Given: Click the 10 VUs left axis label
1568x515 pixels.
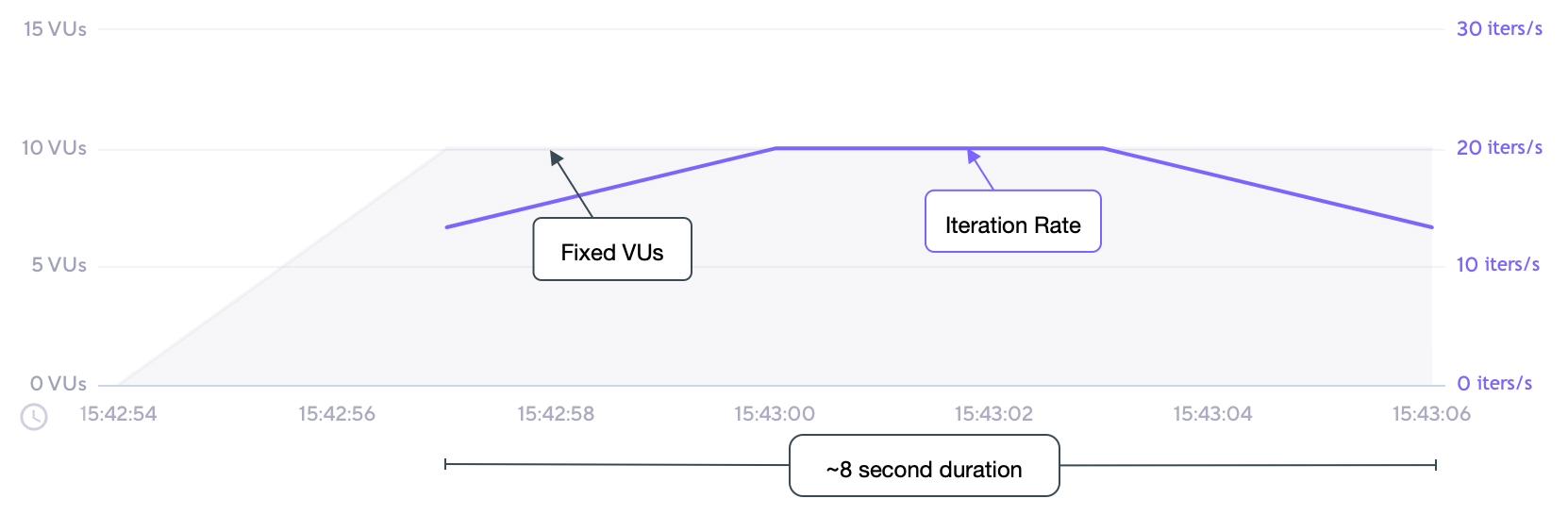Looking at the screenshot, I should click(x=54, y=148).
